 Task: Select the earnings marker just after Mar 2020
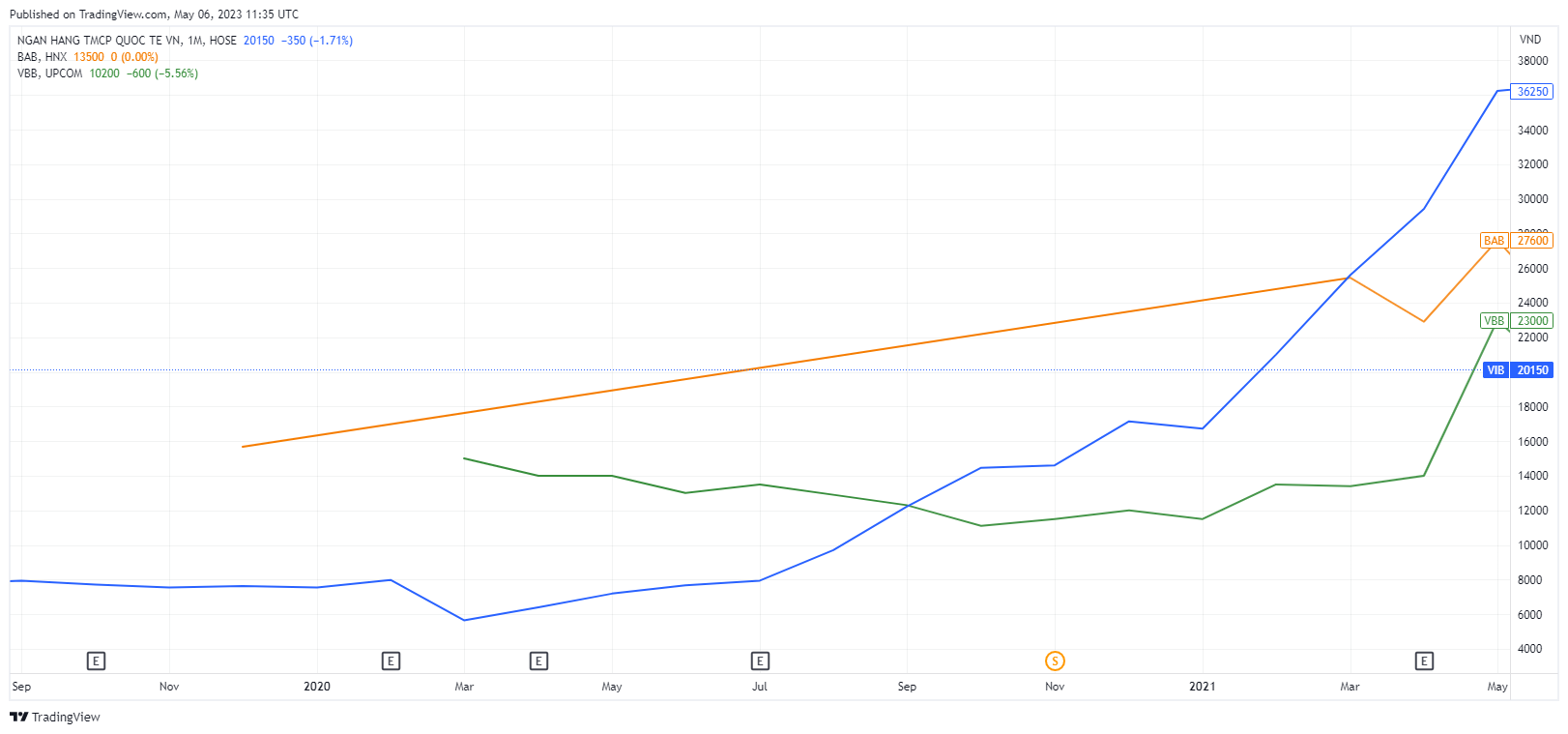[538, 661]
